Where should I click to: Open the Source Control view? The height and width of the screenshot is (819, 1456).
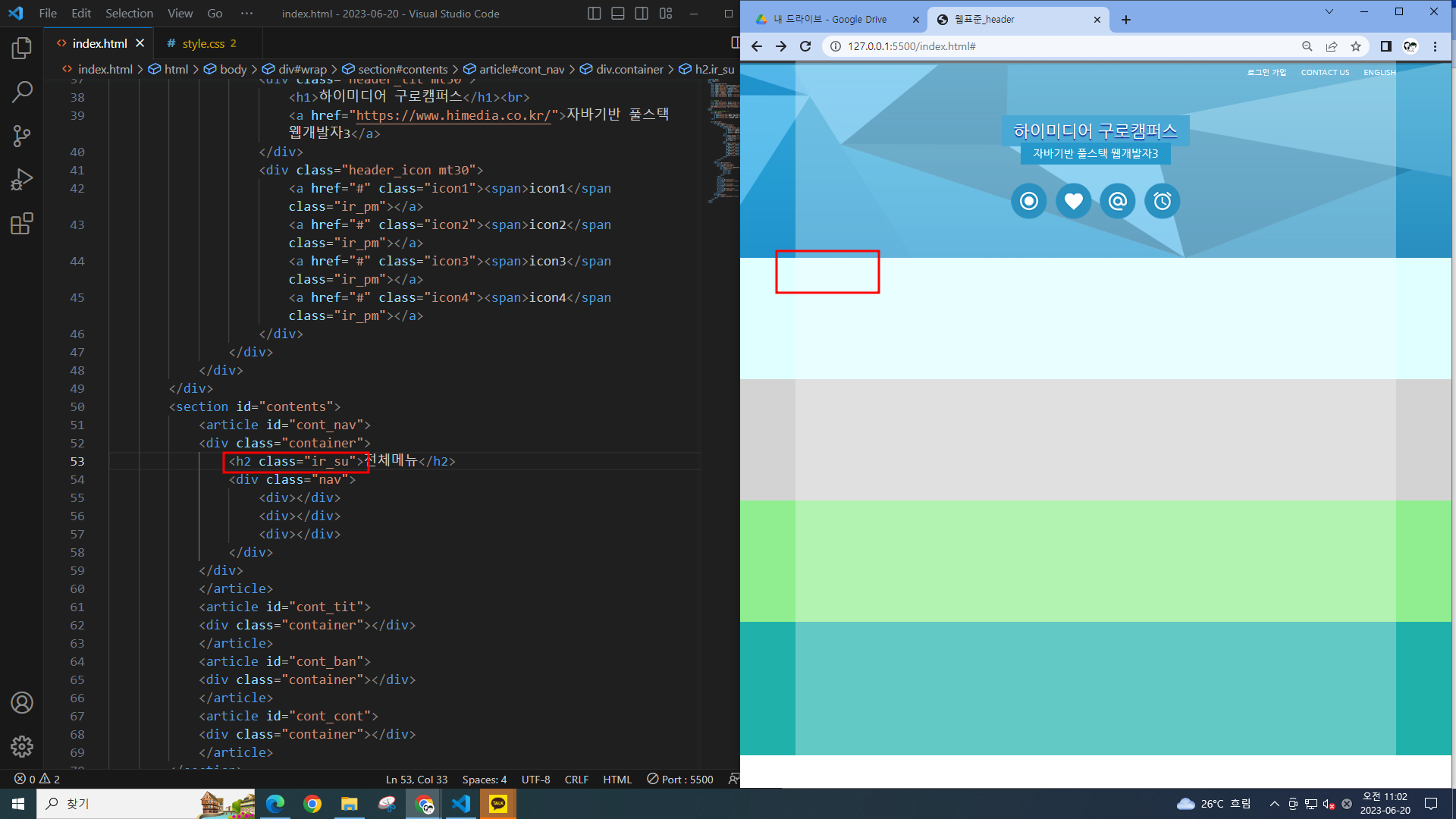pyautogui.click(x=21, y=136)
